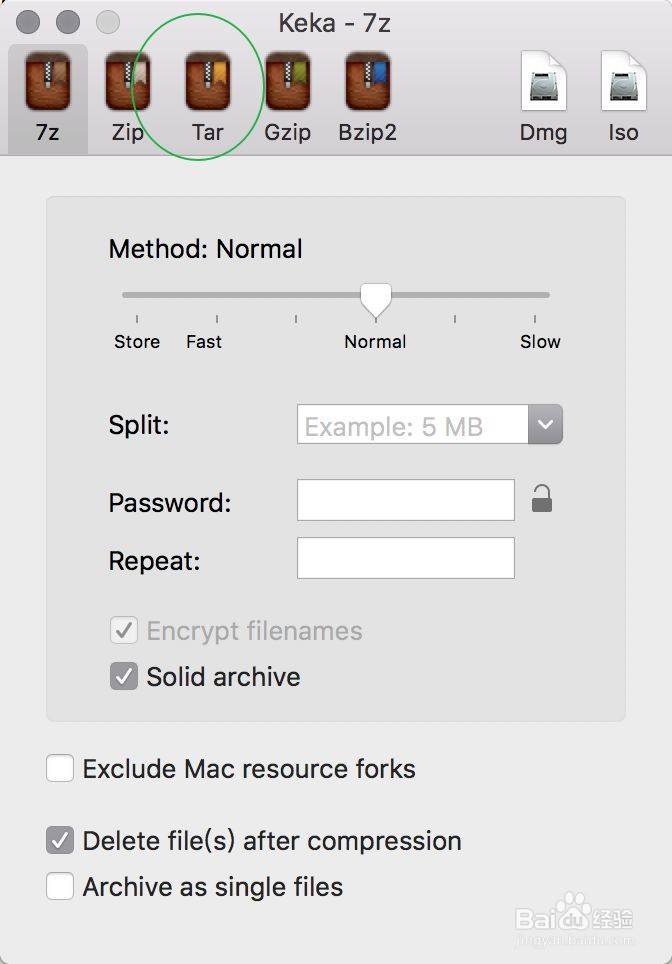
Task: Enable Exclude Mac resource forks
Action: pyautogui.click(x=60, y=768)
